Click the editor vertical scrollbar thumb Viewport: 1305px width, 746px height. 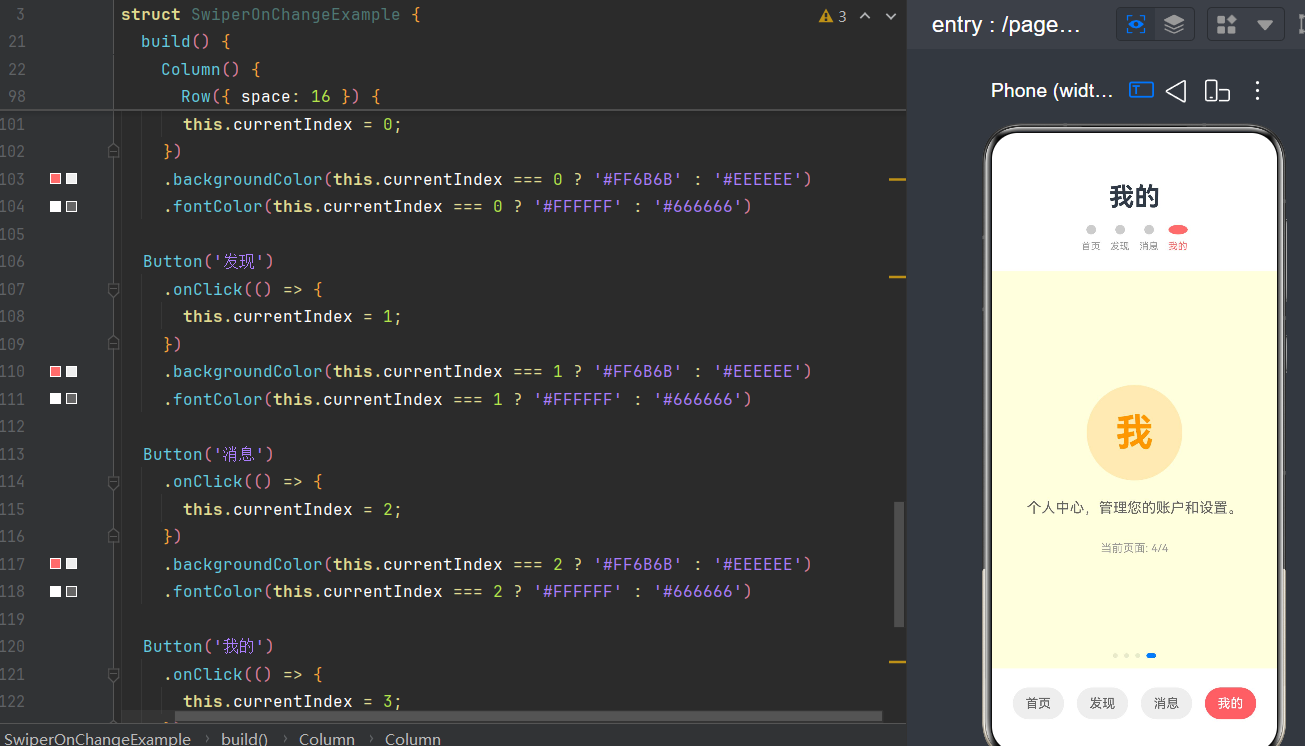pyautogui.click(x=899, y=564)
